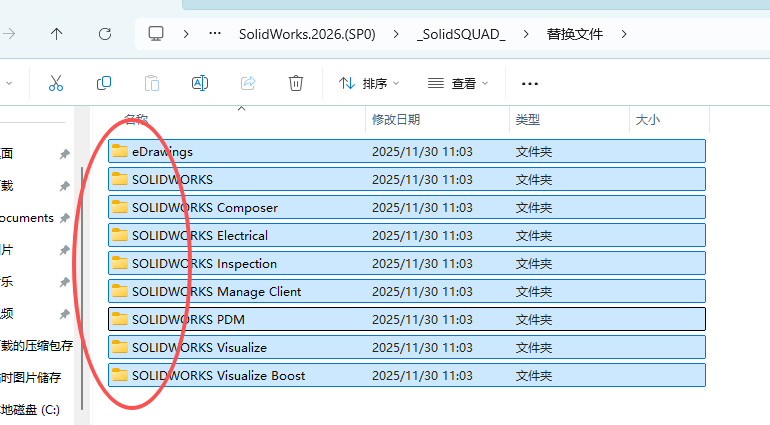Select SOLIDWORKS Manage Client folder name

pos(217,291)
